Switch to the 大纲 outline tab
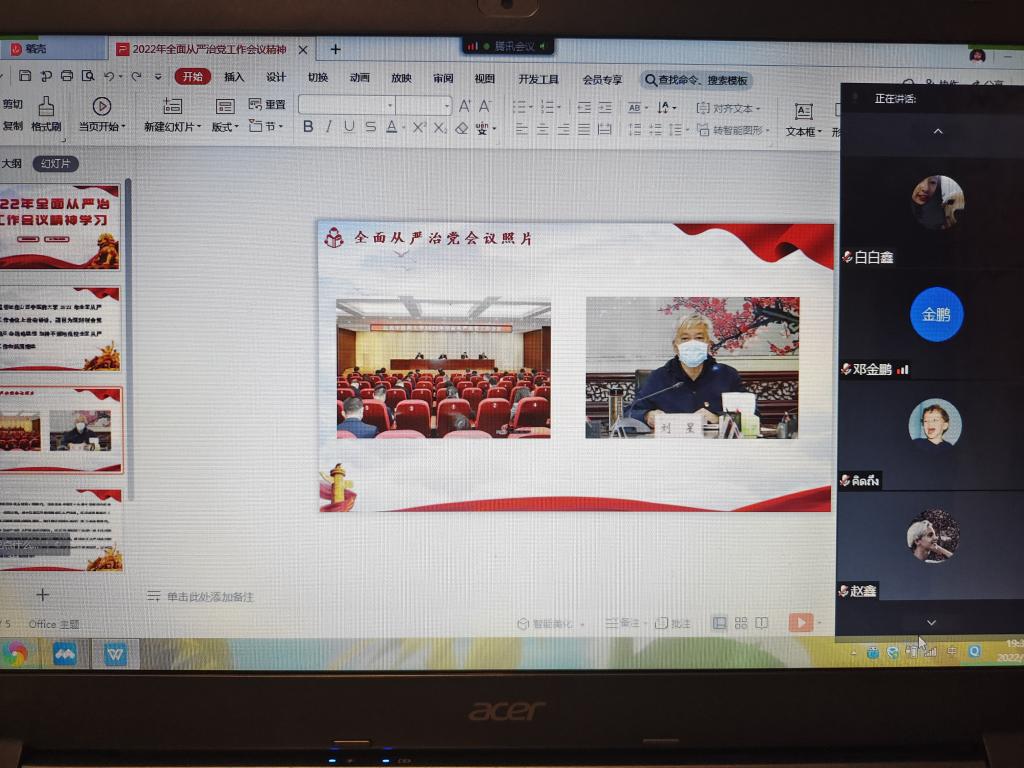 click(x=11, y=163)
